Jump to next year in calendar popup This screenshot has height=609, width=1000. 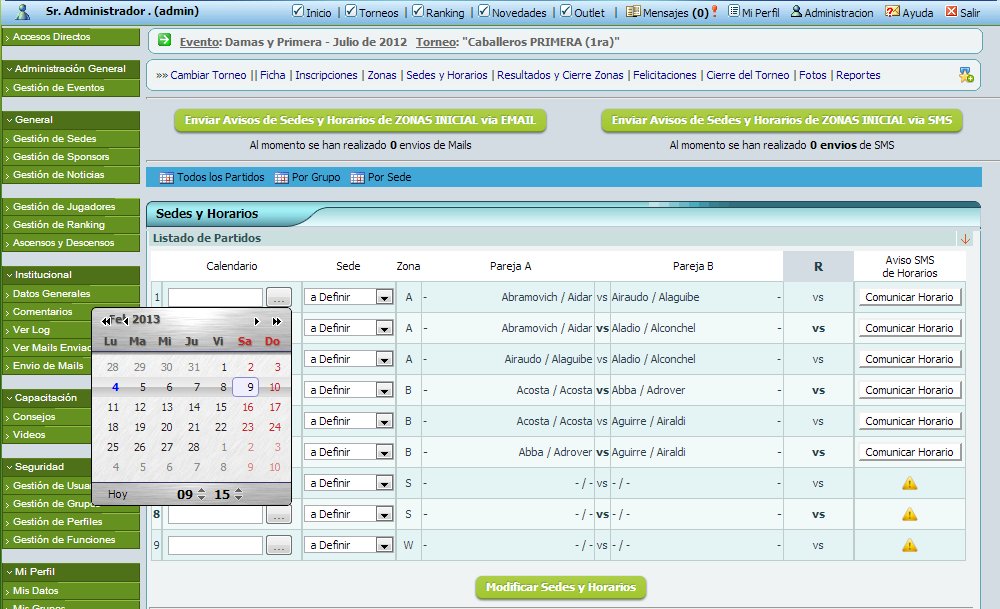(276, 321)
